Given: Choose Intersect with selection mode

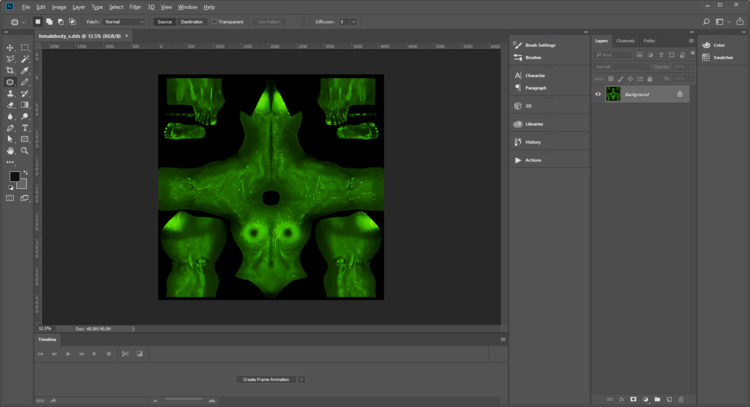Looking at the screenshot, I should click(x=72, y=22).
